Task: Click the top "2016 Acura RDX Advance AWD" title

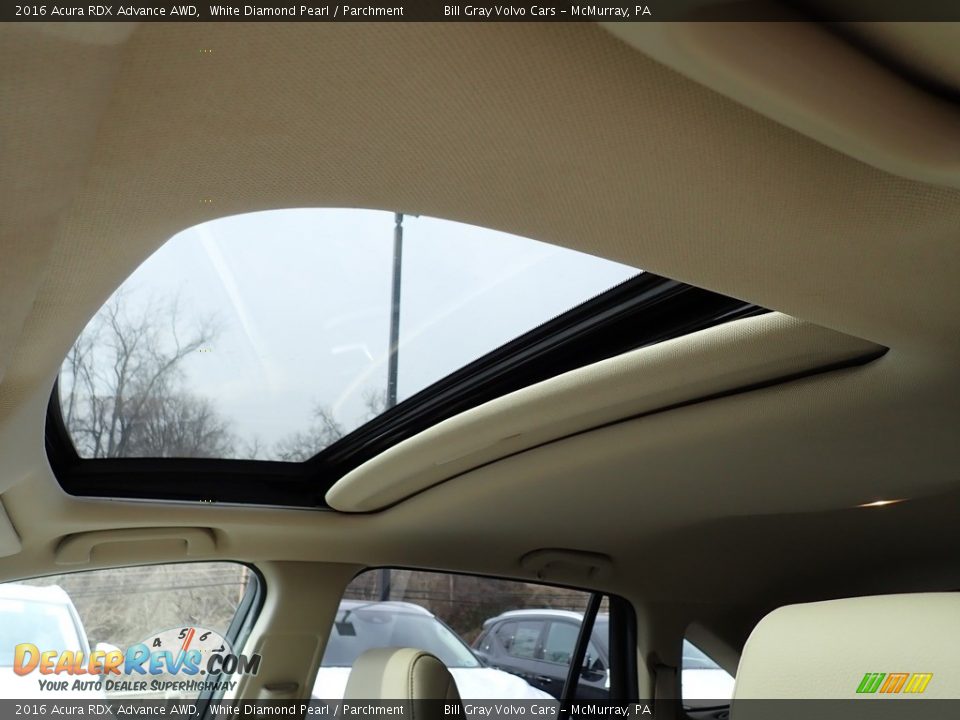Action: [106, 11]
